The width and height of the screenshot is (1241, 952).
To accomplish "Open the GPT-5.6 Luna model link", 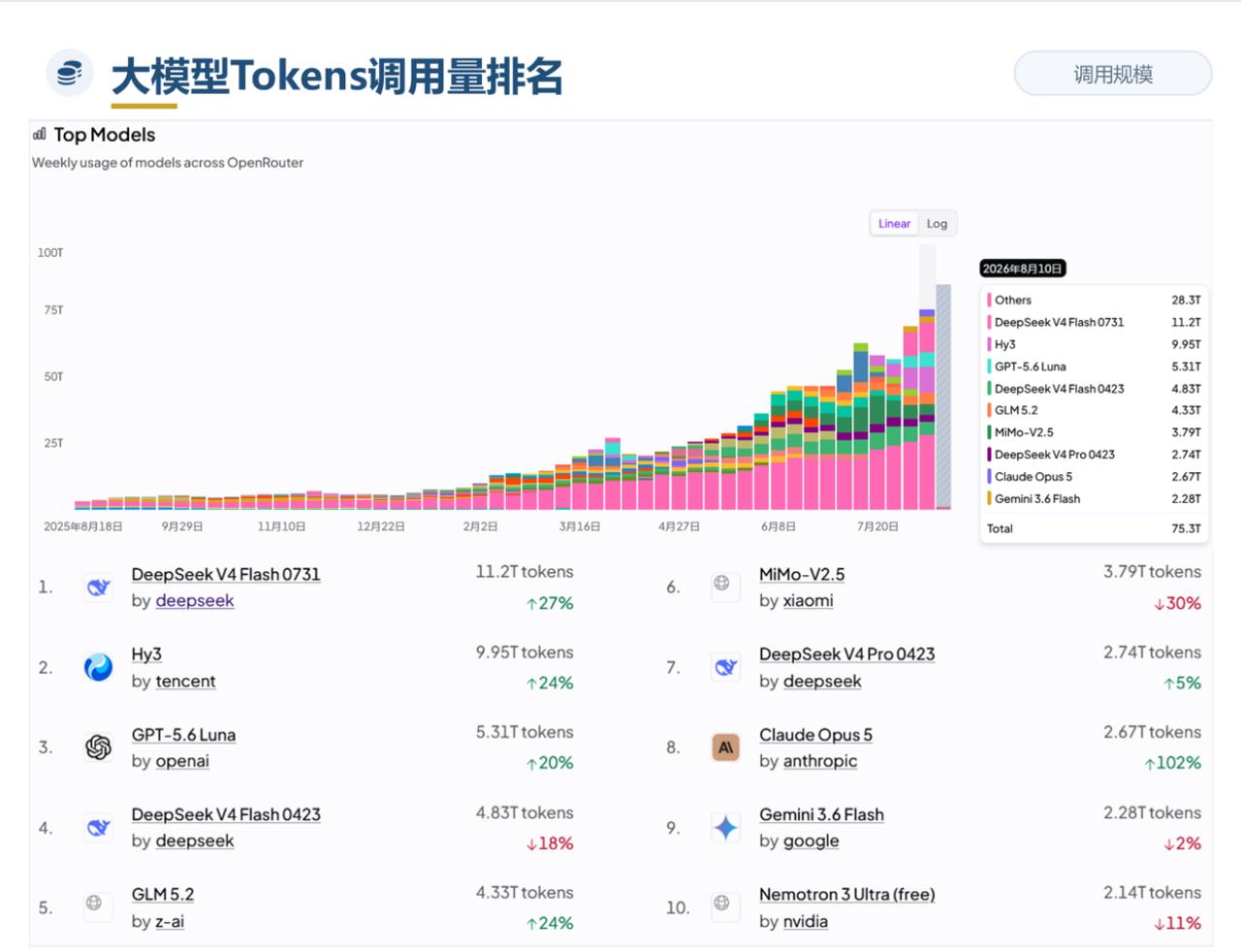I will click(x=183, y=735).
